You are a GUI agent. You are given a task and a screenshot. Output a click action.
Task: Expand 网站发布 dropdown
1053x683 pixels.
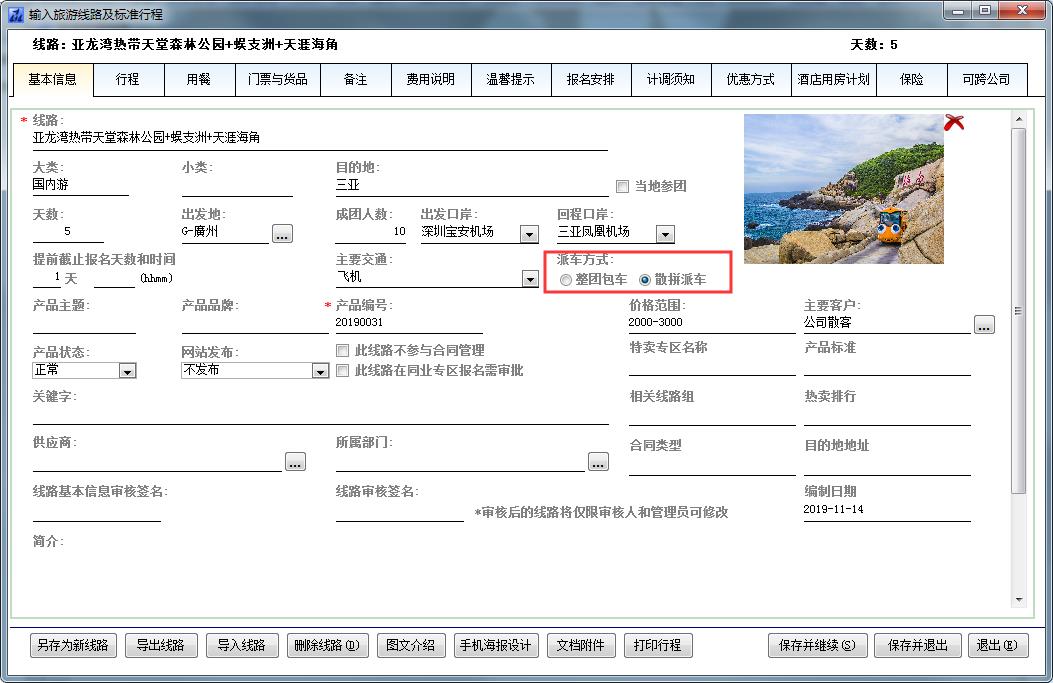pyautogui.click(x=320, y=371)
